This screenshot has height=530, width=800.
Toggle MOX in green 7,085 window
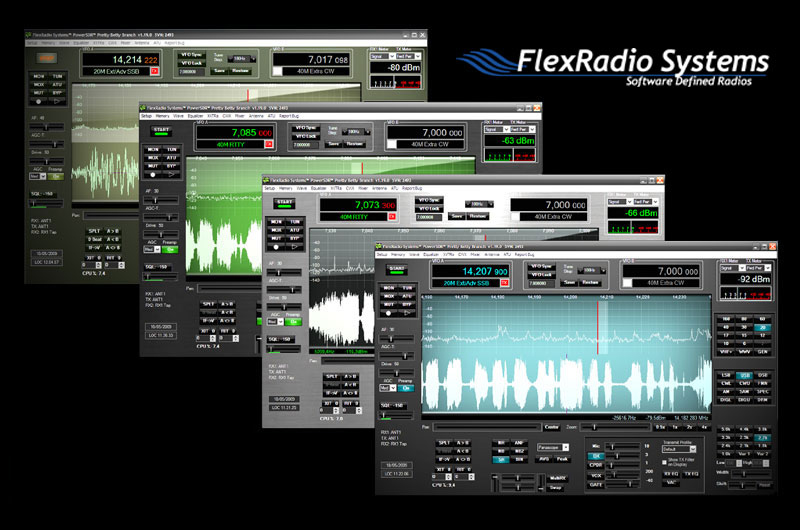153,158
